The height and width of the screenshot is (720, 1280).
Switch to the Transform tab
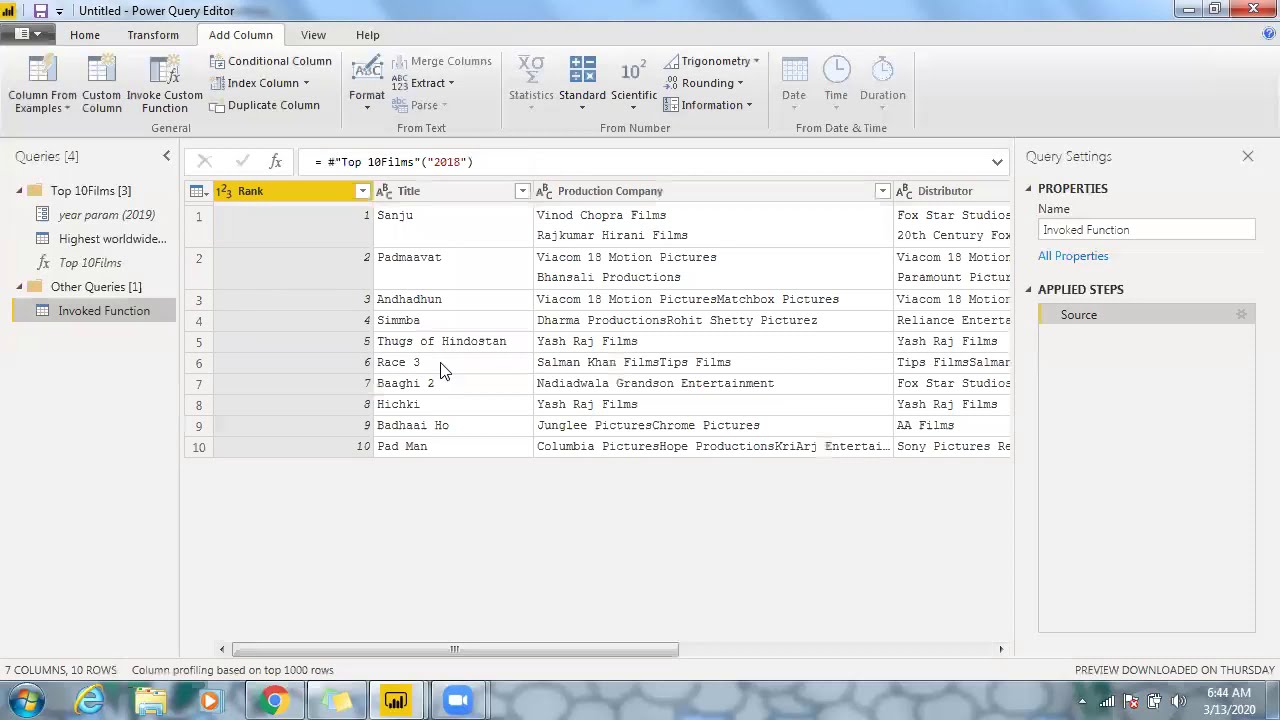click(153, 35)
